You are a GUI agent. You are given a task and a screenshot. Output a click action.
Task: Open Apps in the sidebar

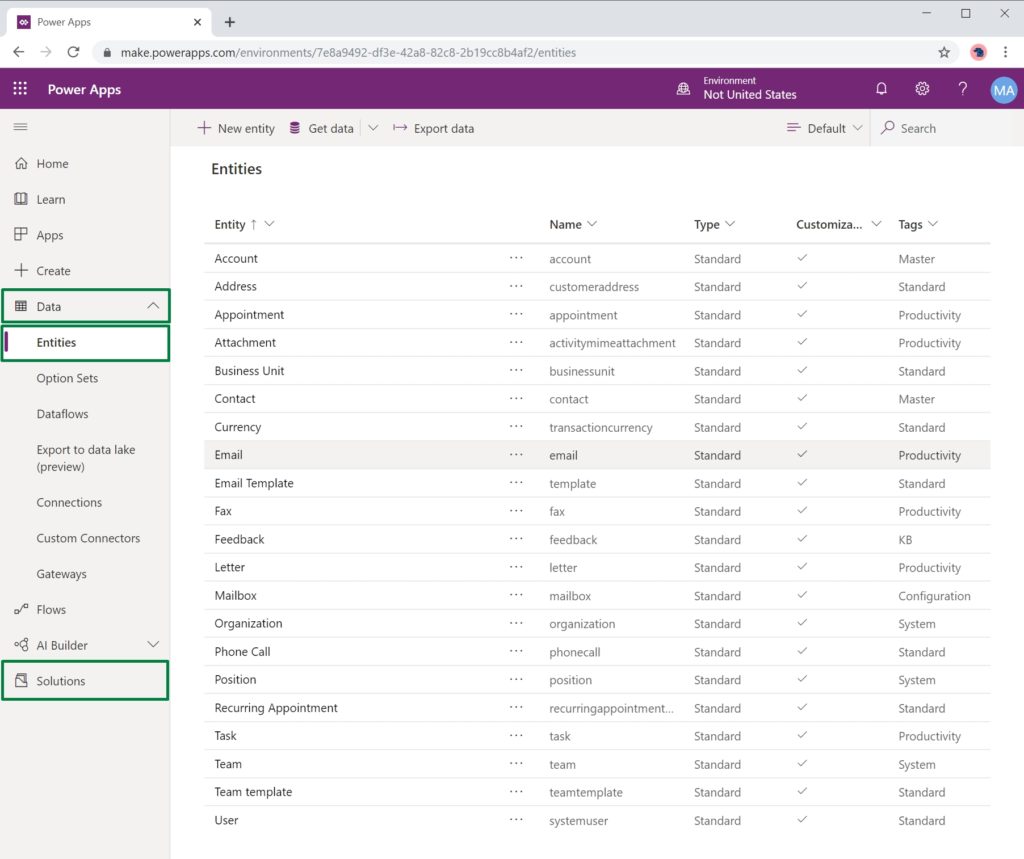tap(85, 235)
